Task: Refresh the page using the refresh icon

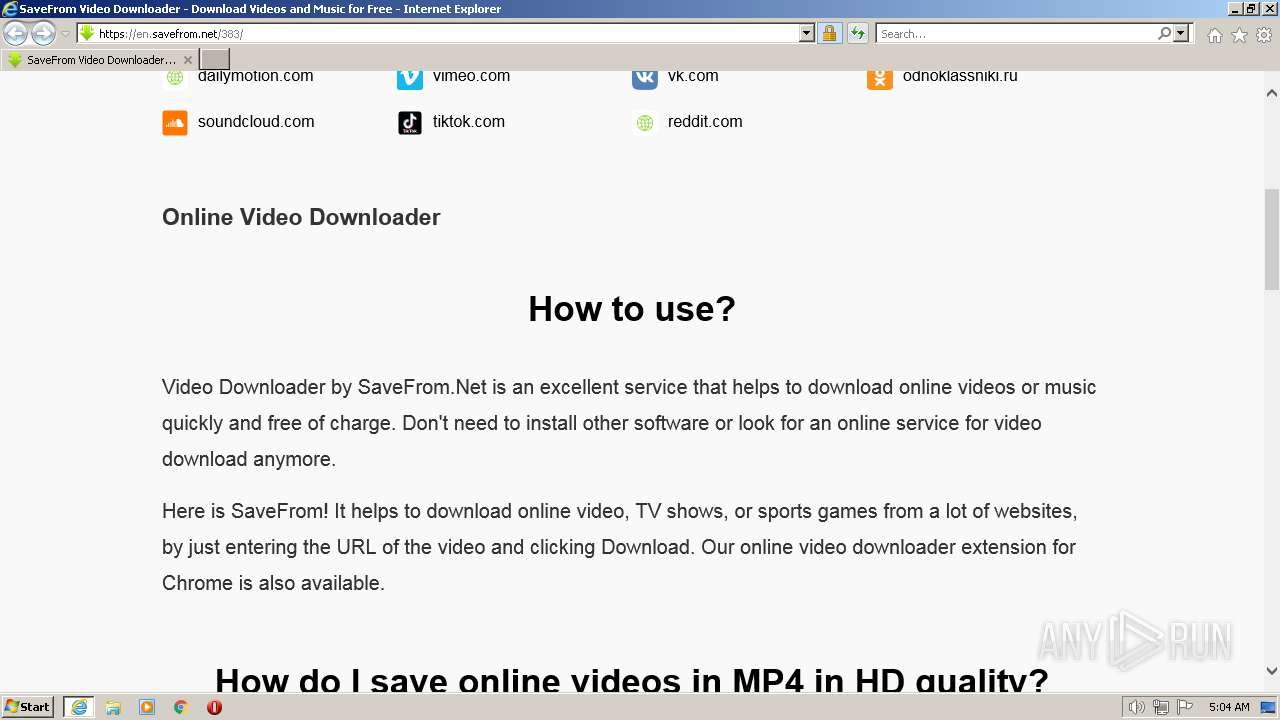Action: 858,34
